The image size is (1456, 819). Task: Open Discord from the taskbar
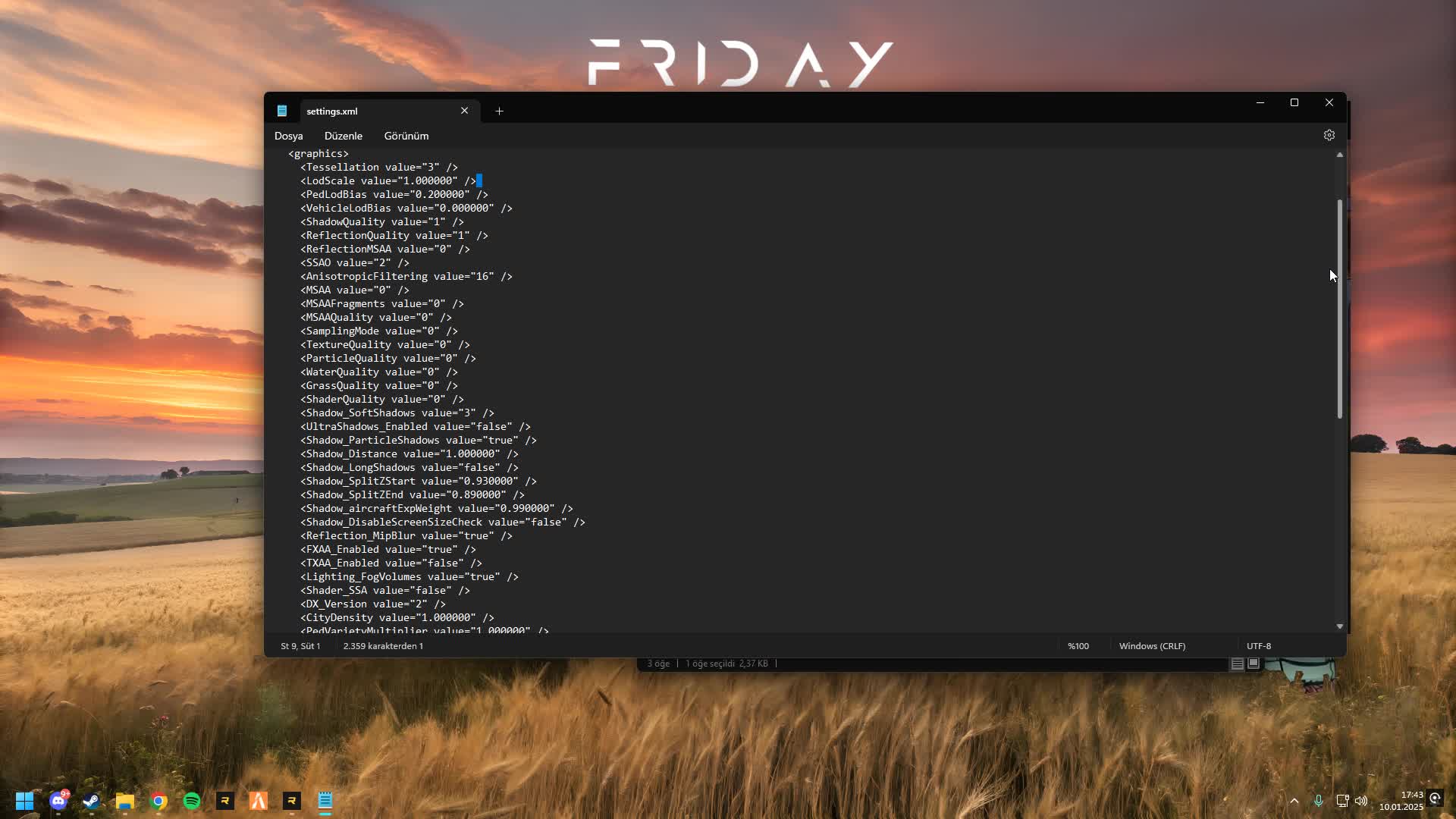[x=58, y=801]
